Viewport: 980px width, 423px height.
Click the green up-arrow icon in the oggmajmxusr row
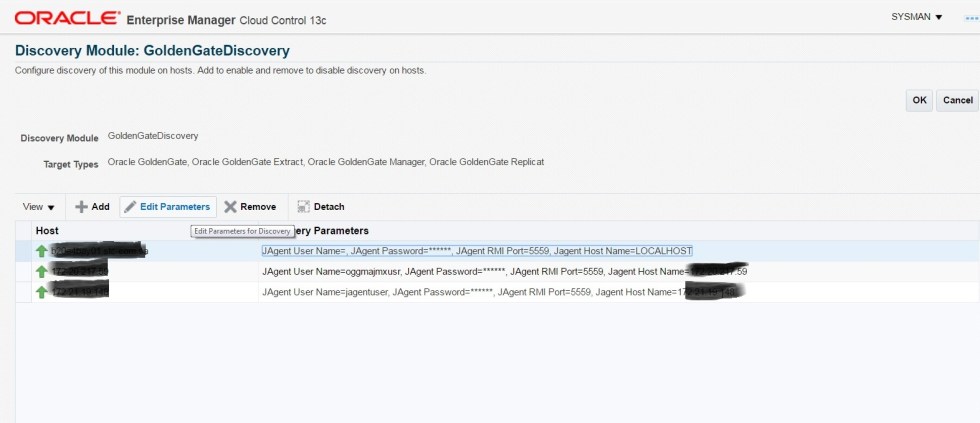click(42, 272)
